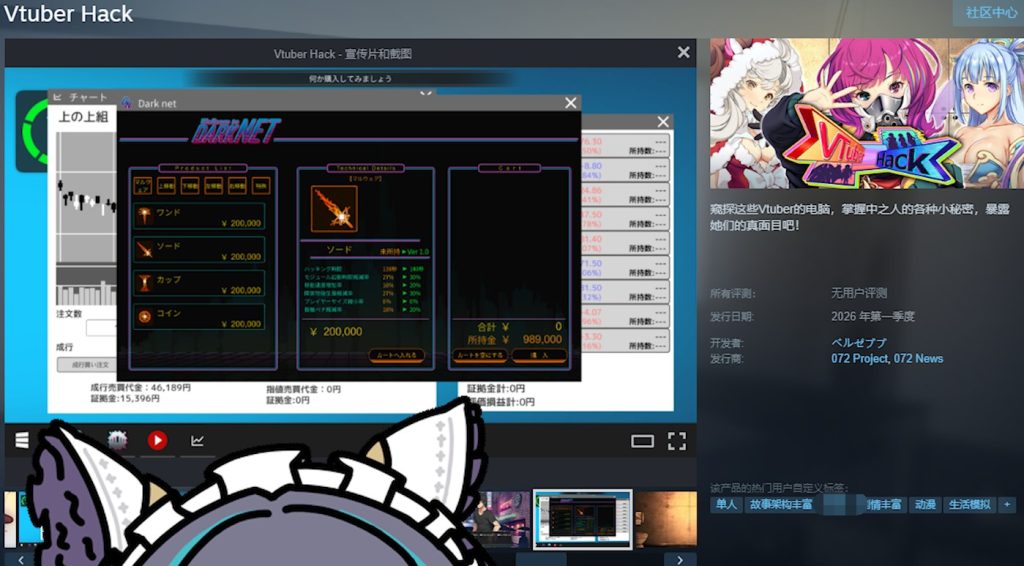Screen dimensions: 1024x566
Task: Select the 故事架构丰富 tag
Action: [x=781, y=505]
